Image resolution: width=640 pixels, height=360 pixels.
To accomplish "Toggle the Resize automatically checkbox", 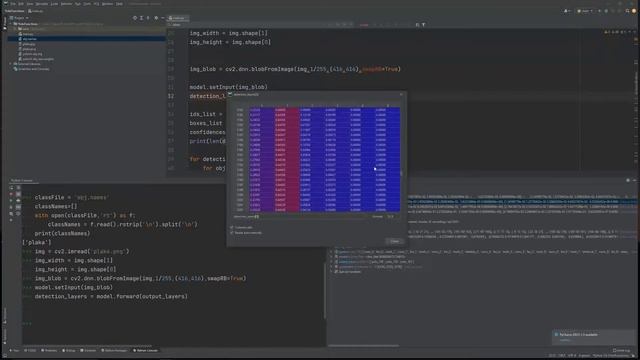I will (232, 233).
